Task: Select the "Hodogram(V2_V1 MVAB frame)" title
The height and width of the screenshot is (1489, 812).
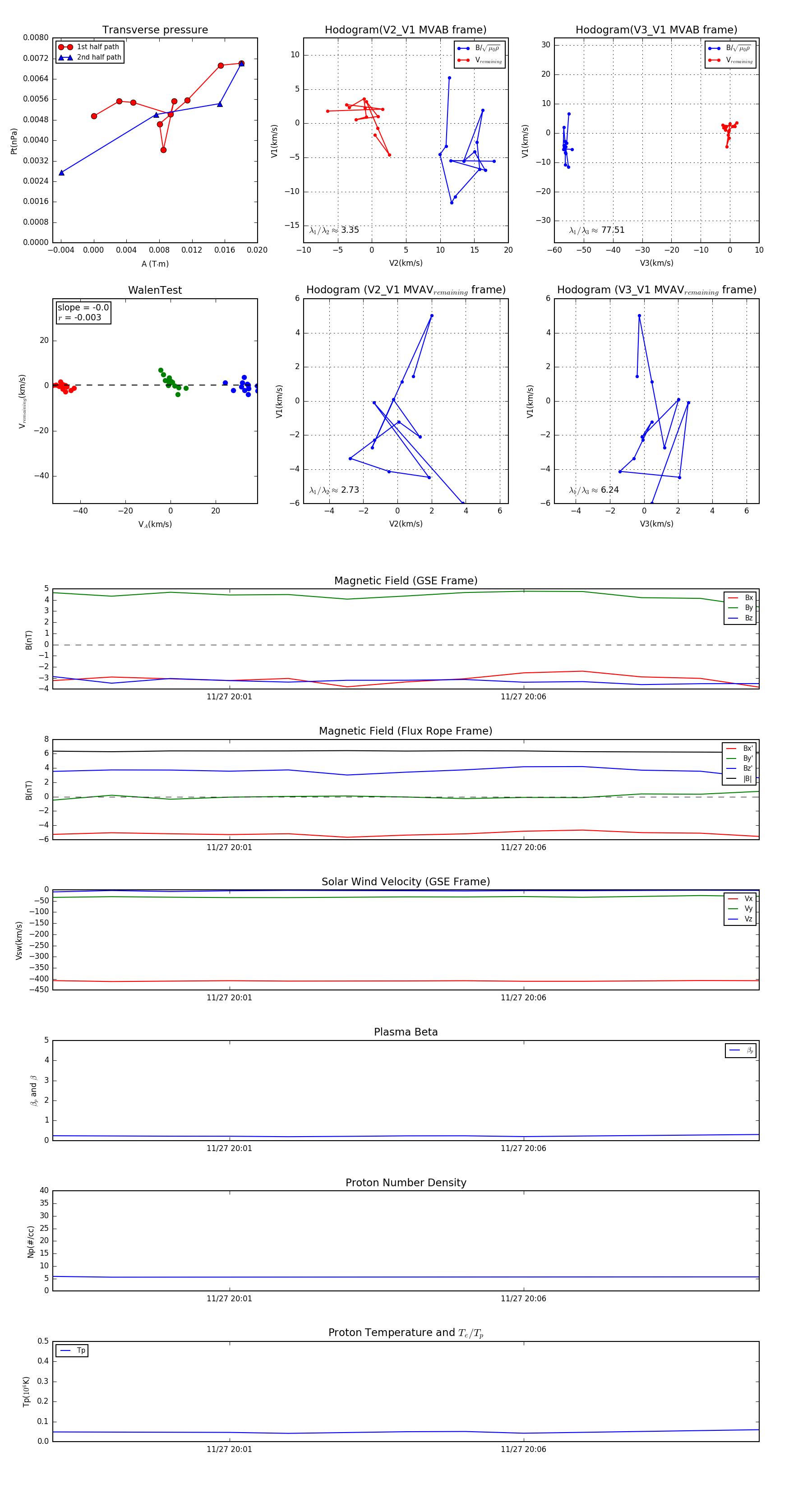Action: (406, 30)
